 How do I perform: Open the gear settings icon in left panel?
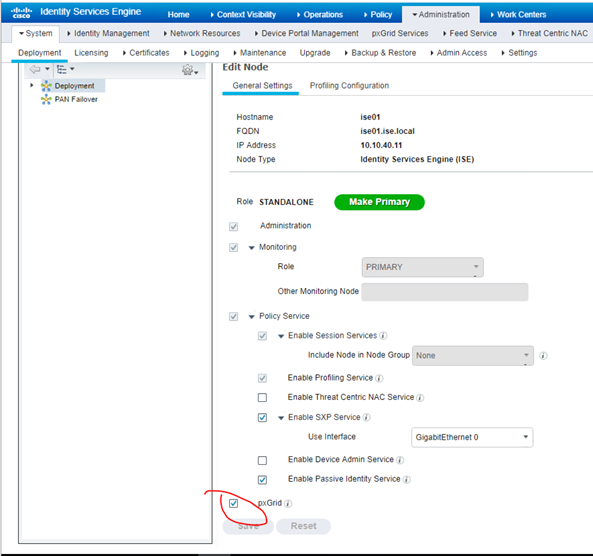tap(187, 70)
